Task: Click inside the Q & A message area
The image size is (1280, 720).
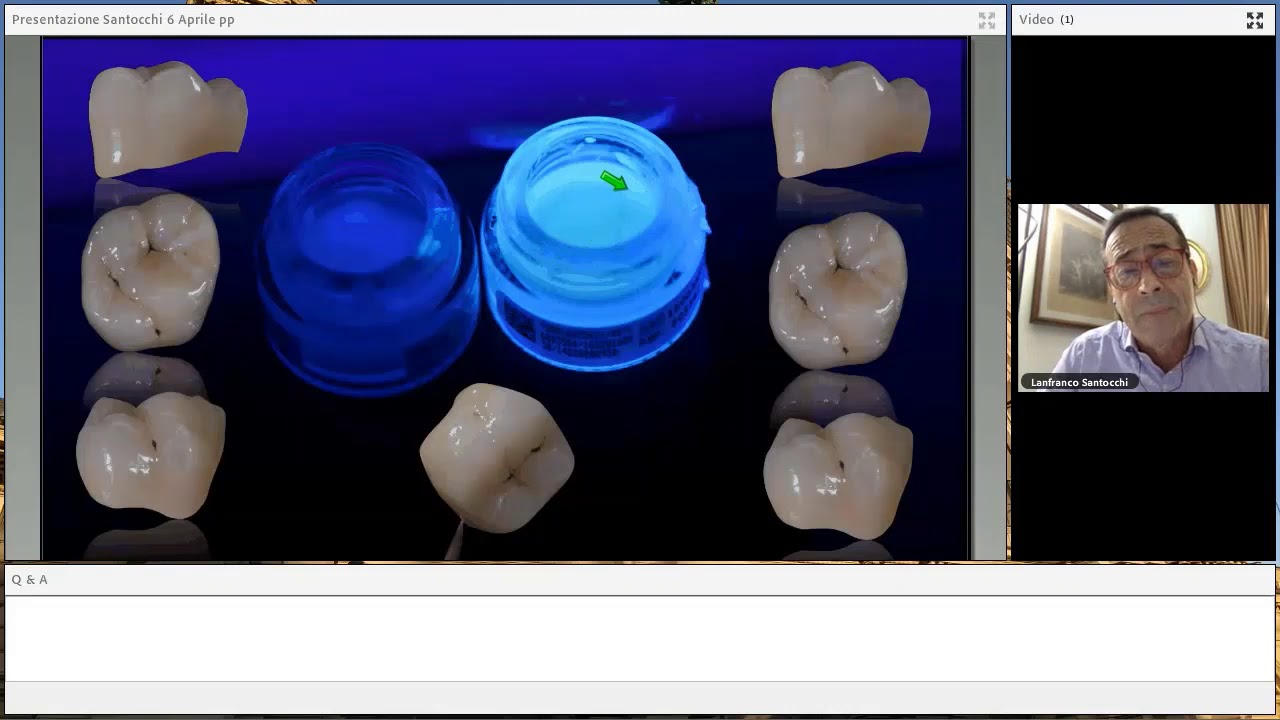Action: [x=640, y=638]
